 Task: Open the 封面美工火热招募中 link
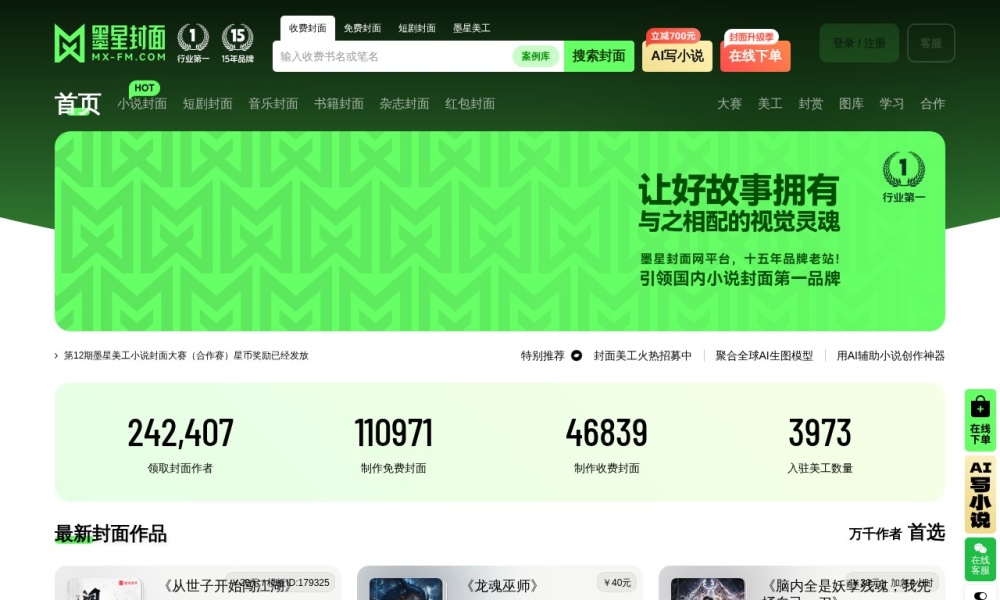pyautogui.click(x=643, y=356)
